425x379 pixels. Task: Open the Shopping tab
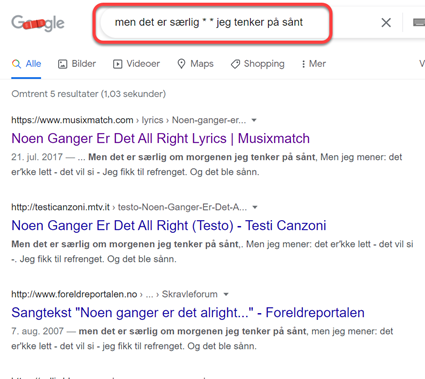pos(257,64)
